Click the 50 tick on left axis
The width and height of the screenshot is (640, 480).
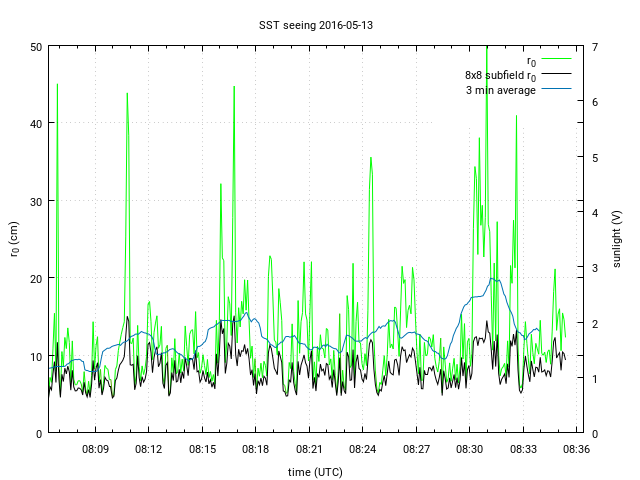pos(36,46)
